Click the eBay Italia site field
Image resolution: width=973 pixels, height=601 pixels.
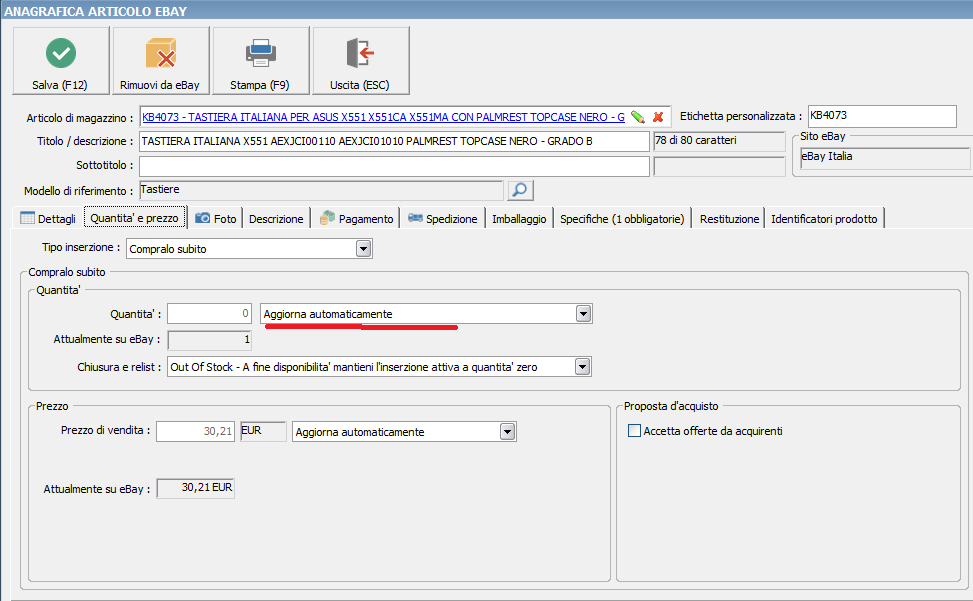click(885, 157)
